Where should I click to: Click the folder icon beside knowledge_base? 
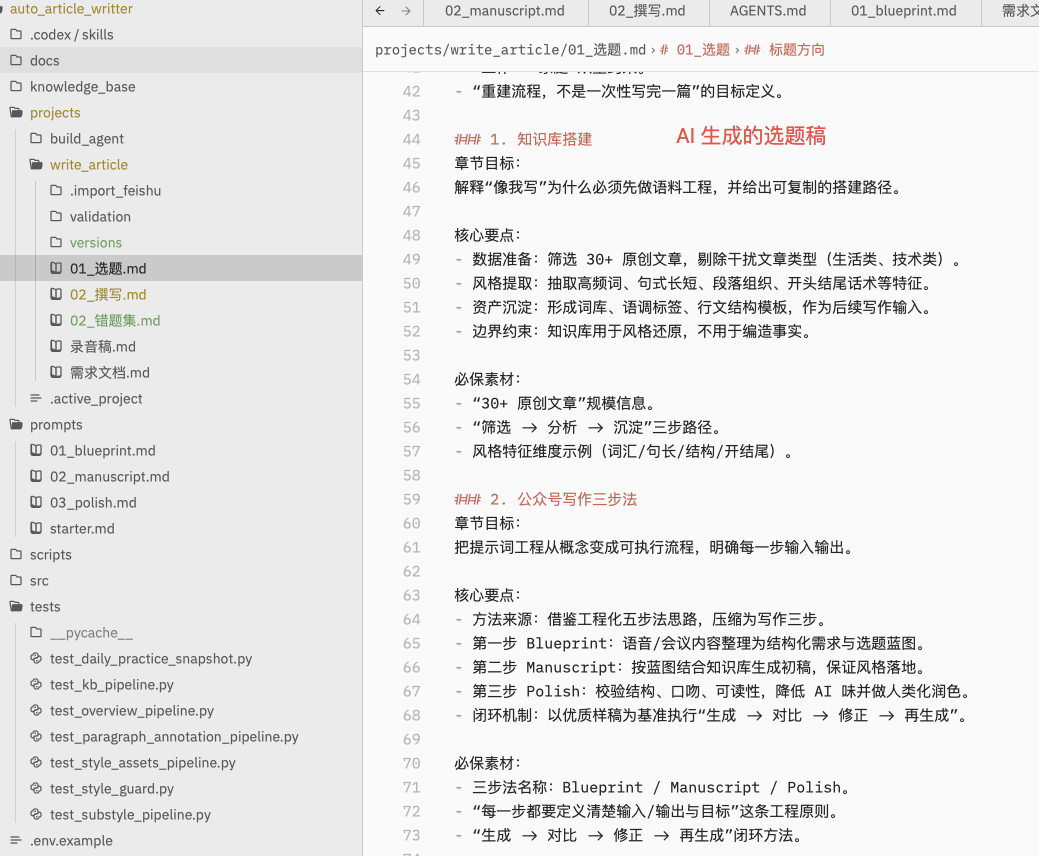pos(17,86)
